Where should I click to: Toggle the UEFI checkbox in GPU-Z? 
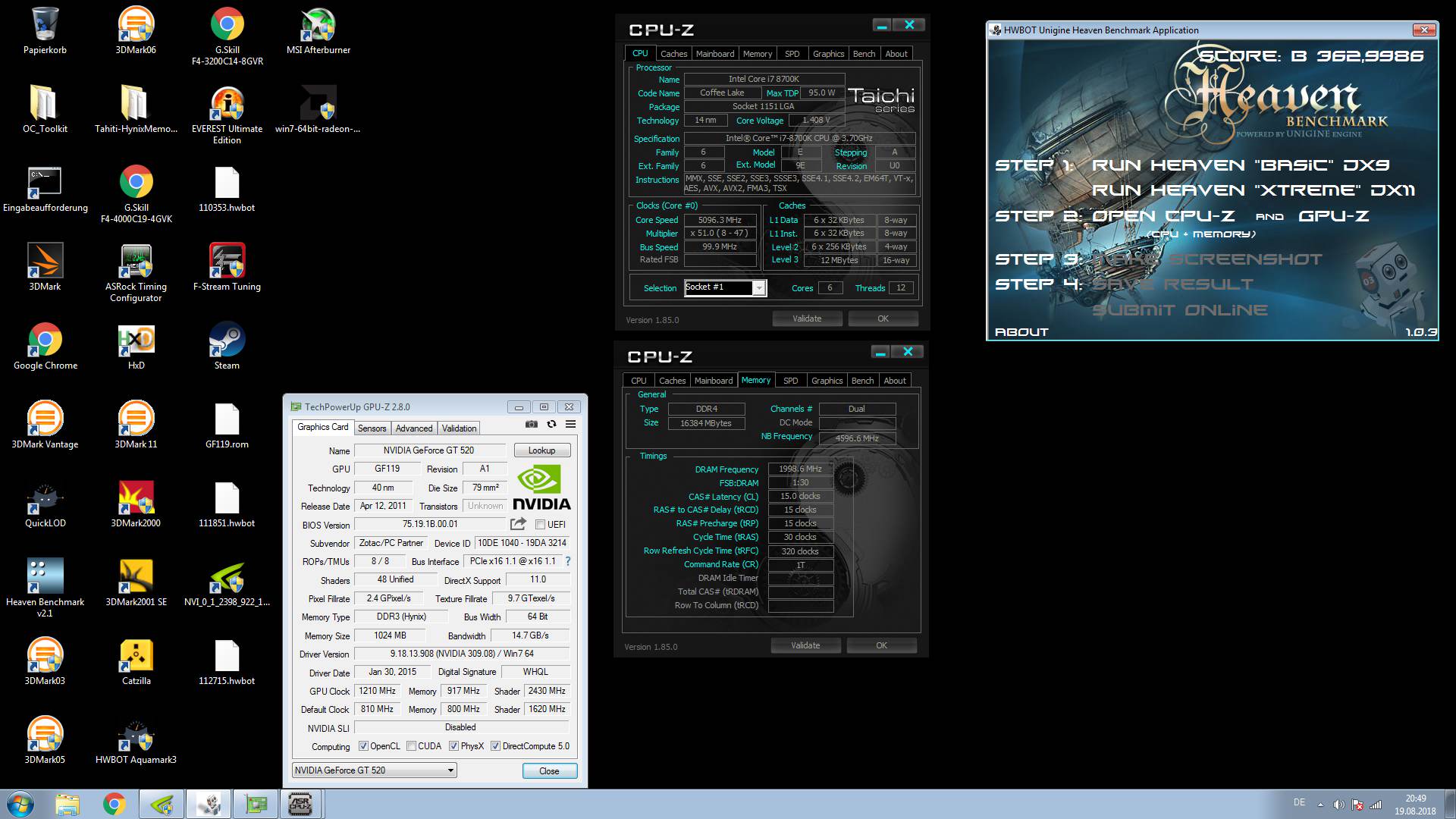click(x=541, y=525)
